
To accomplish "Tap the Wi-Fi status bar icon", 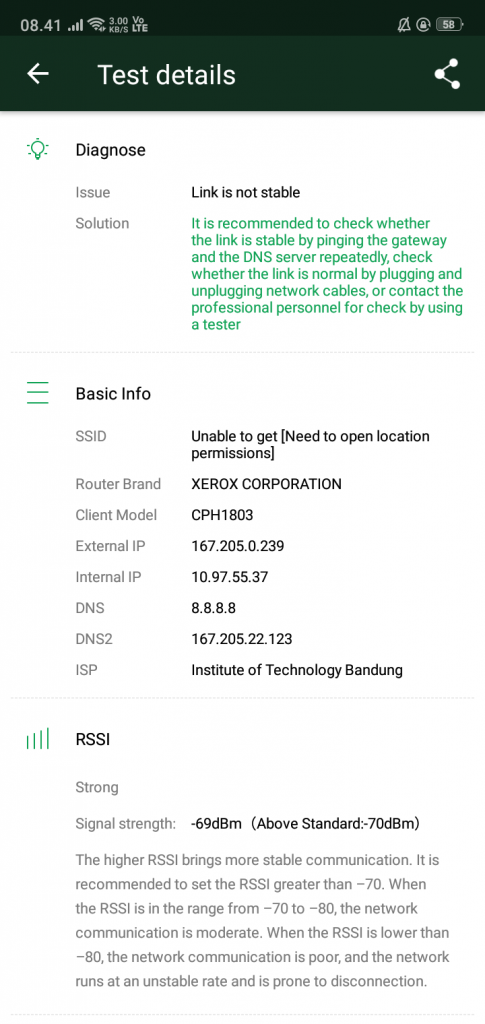I will pos(97,25).
